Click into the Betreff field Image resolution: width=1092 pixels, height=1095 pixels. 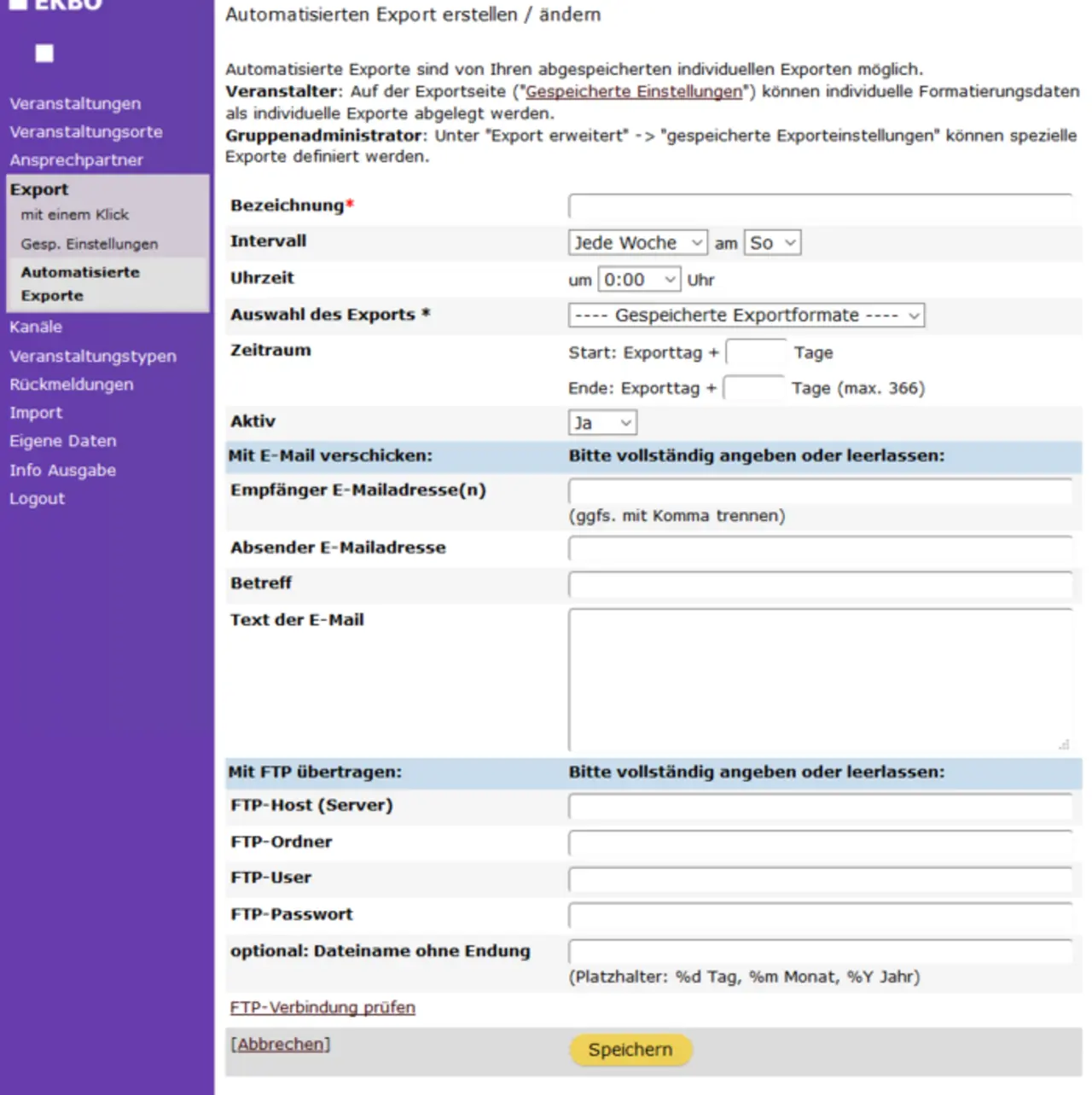(x=820, y=584)
